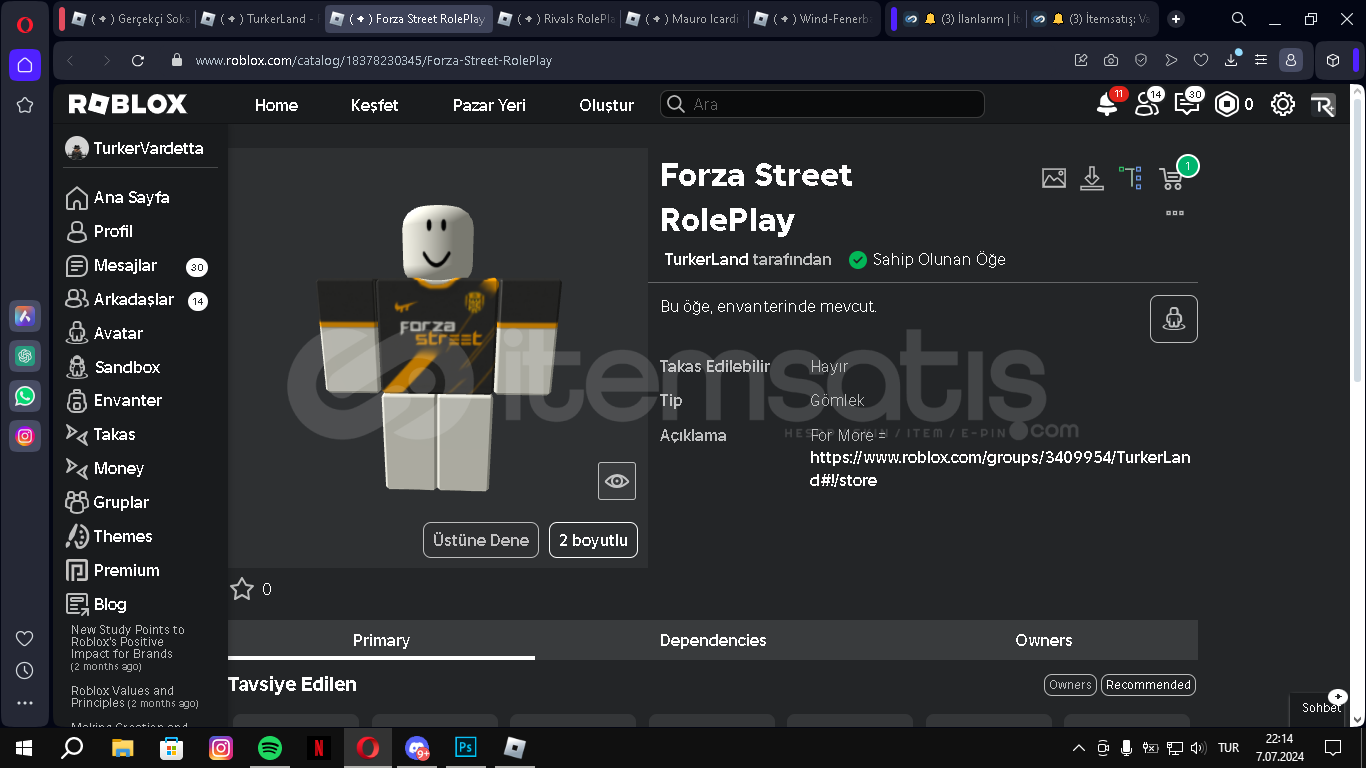Image resolution: width=1366 pixels, height=768 pixels.
Task: Open Opera extensions cube icon
Action: coord(1333,60)
